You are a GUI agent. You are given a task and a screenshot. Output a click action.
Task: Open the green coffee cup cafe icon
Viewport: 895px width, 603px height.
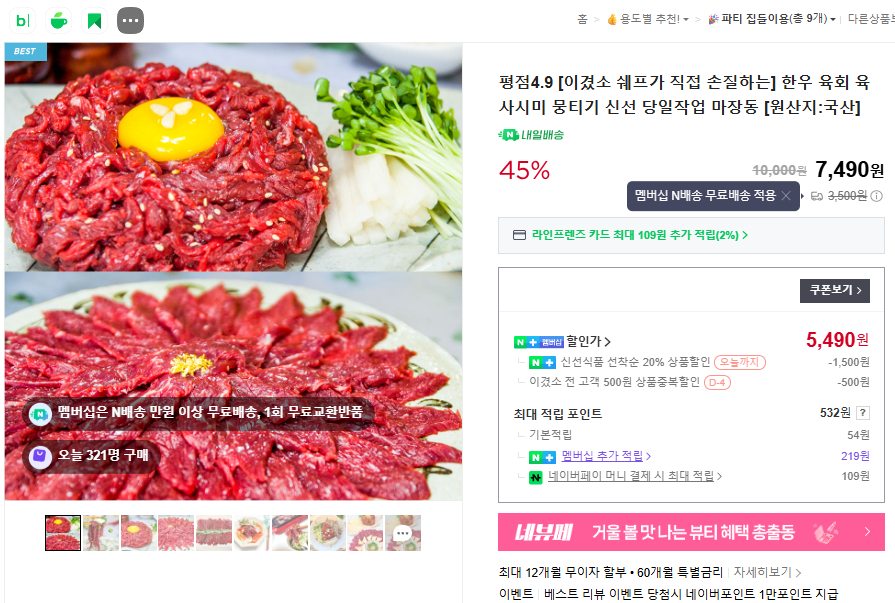59,21
